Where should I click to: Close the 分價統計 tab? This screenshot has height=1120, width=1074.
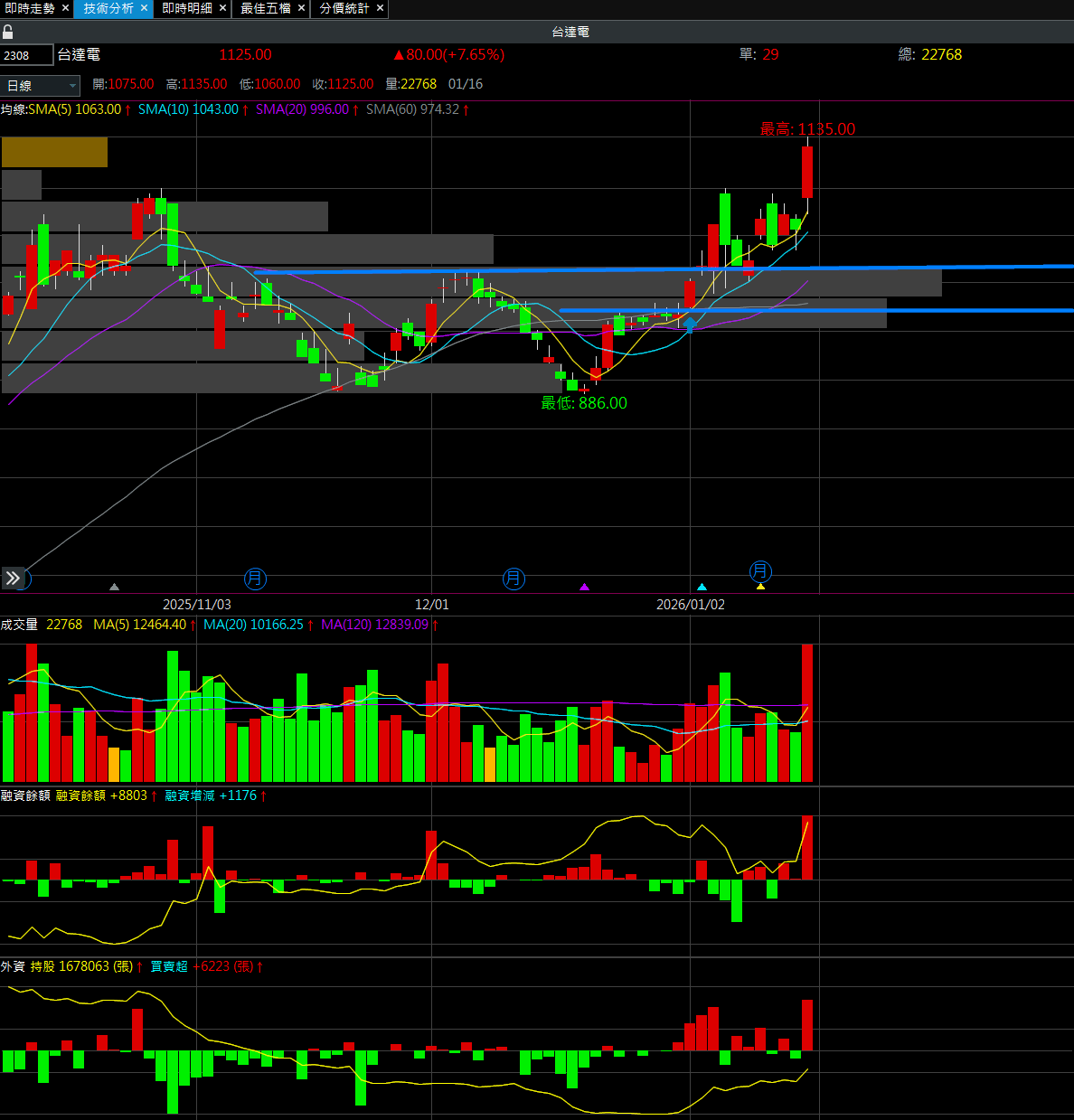pos(380,8)
